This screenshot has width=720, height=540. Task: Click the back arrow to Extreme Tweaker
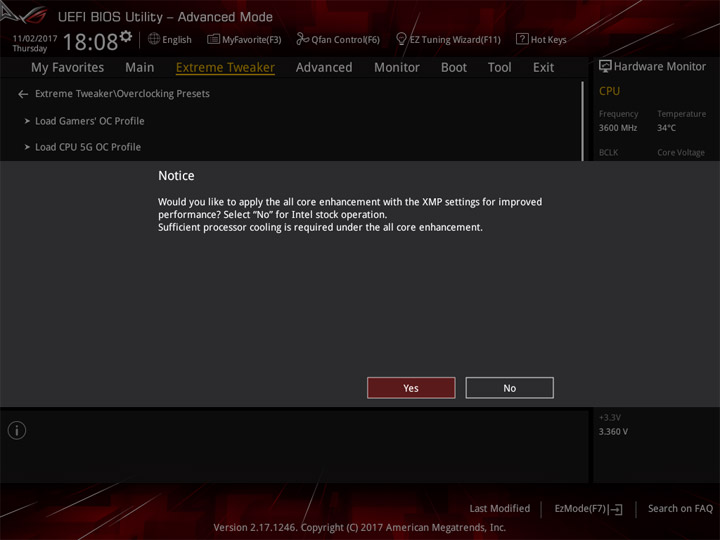(23, 94)
